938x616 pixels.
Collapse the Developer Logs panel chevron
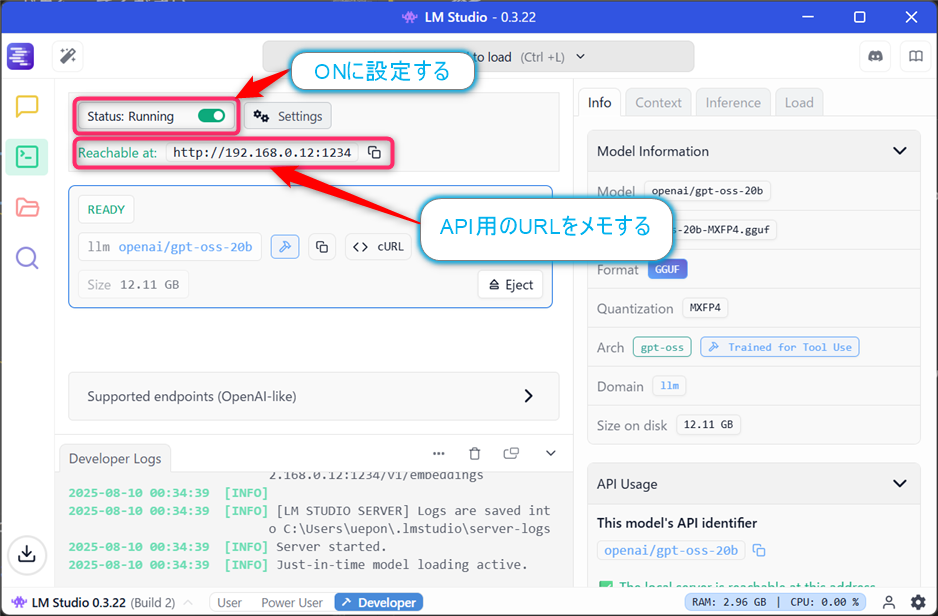point(551,453)
